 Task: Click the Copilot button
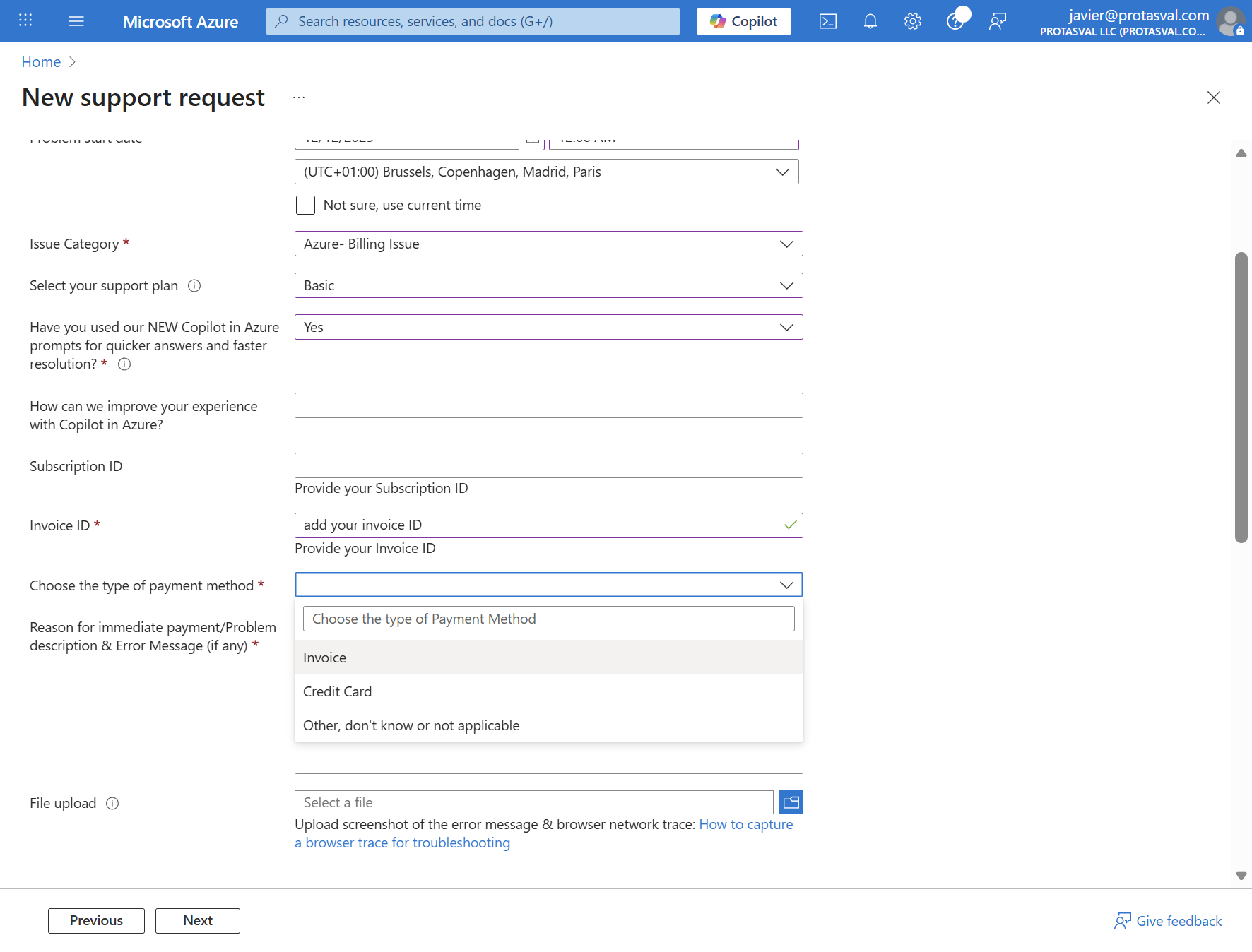(x=744, y=21)
